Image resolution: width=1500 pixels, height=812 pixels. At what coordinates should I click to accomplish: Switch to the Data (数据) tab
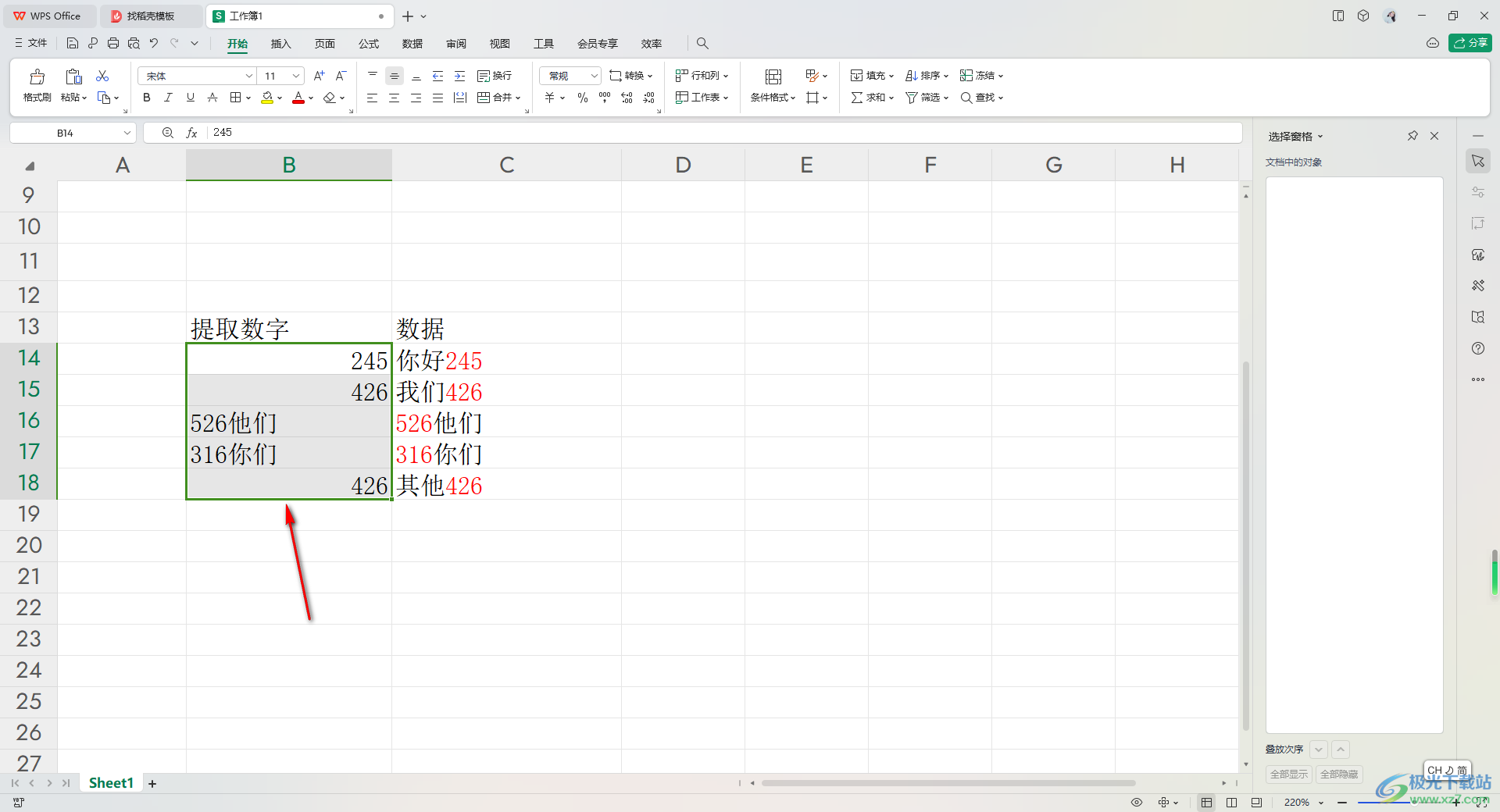coord(412,44)
